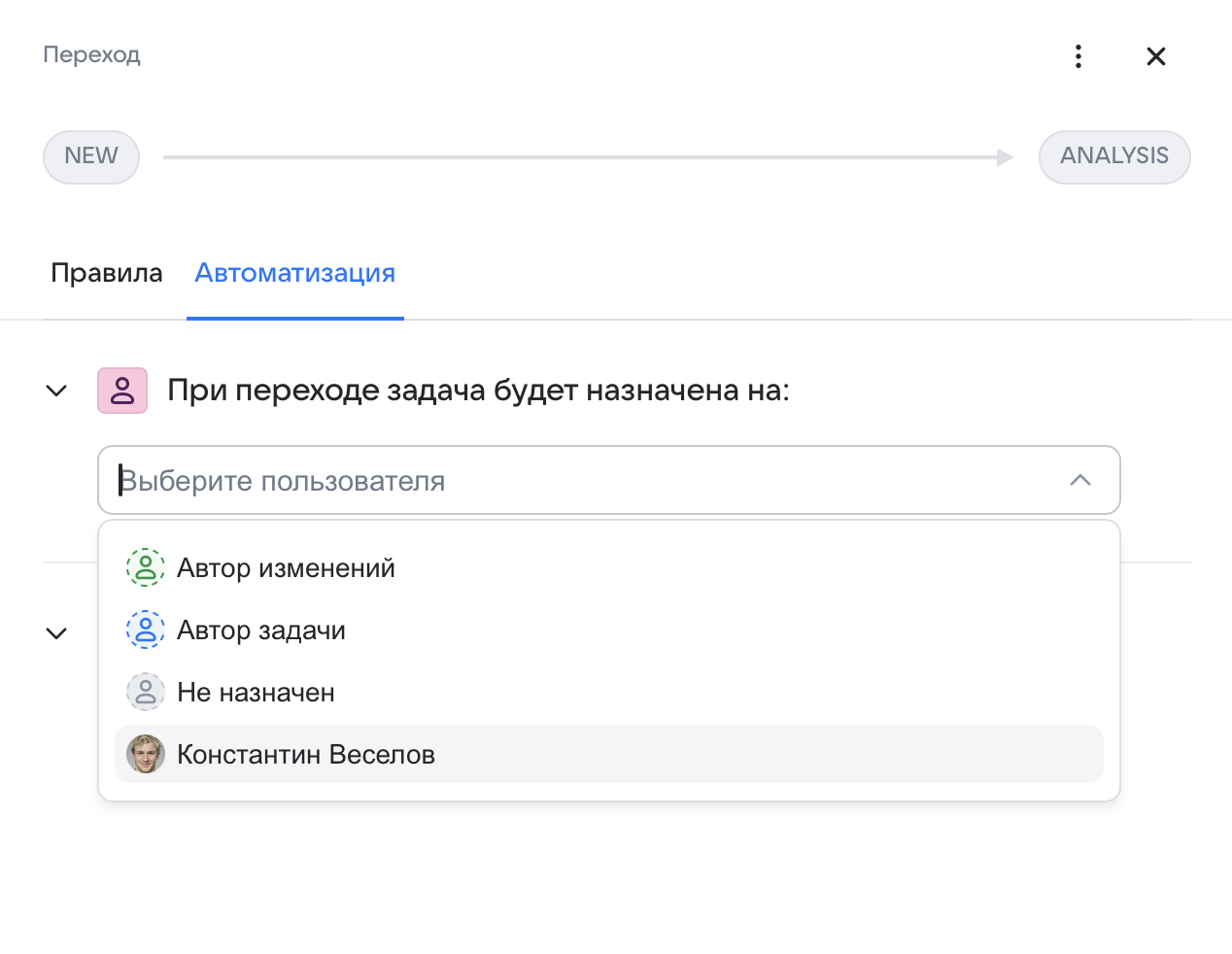Click the transition arrow between NEW and ANALYSIS
The image size is (1232, 954).
point(583,156)
